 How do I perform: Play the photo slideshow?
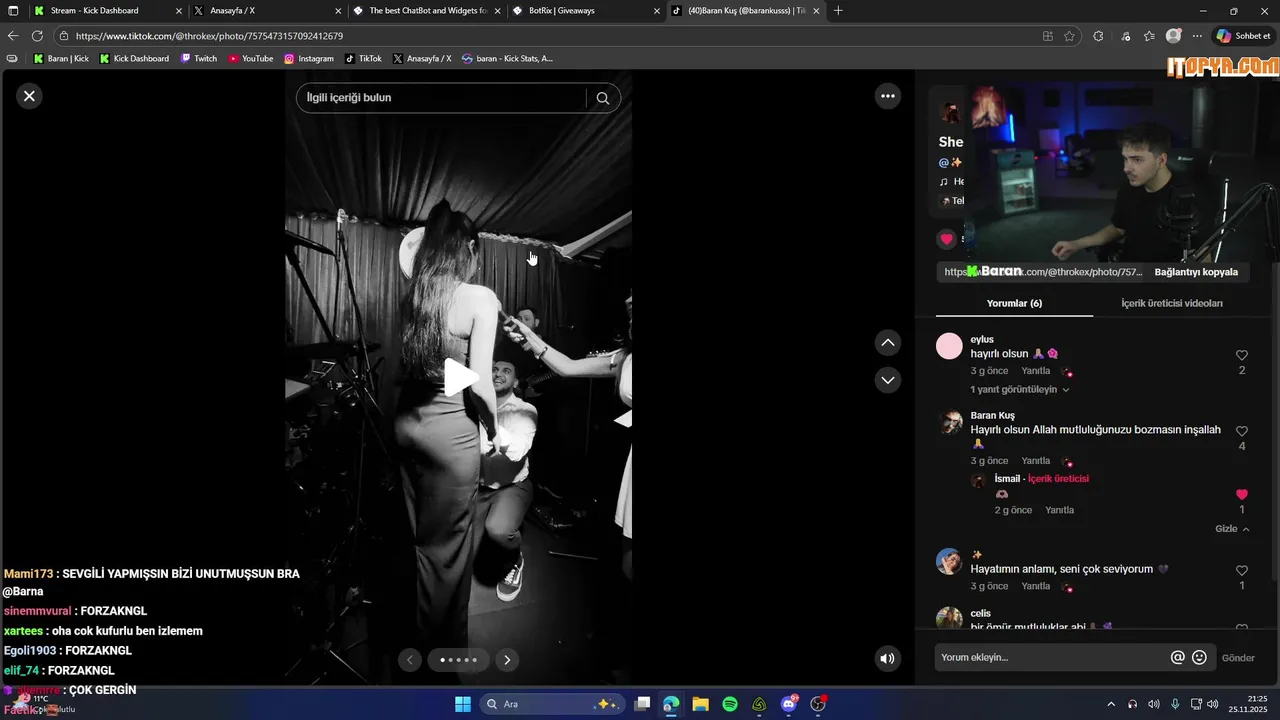click(x=460, y=377)
